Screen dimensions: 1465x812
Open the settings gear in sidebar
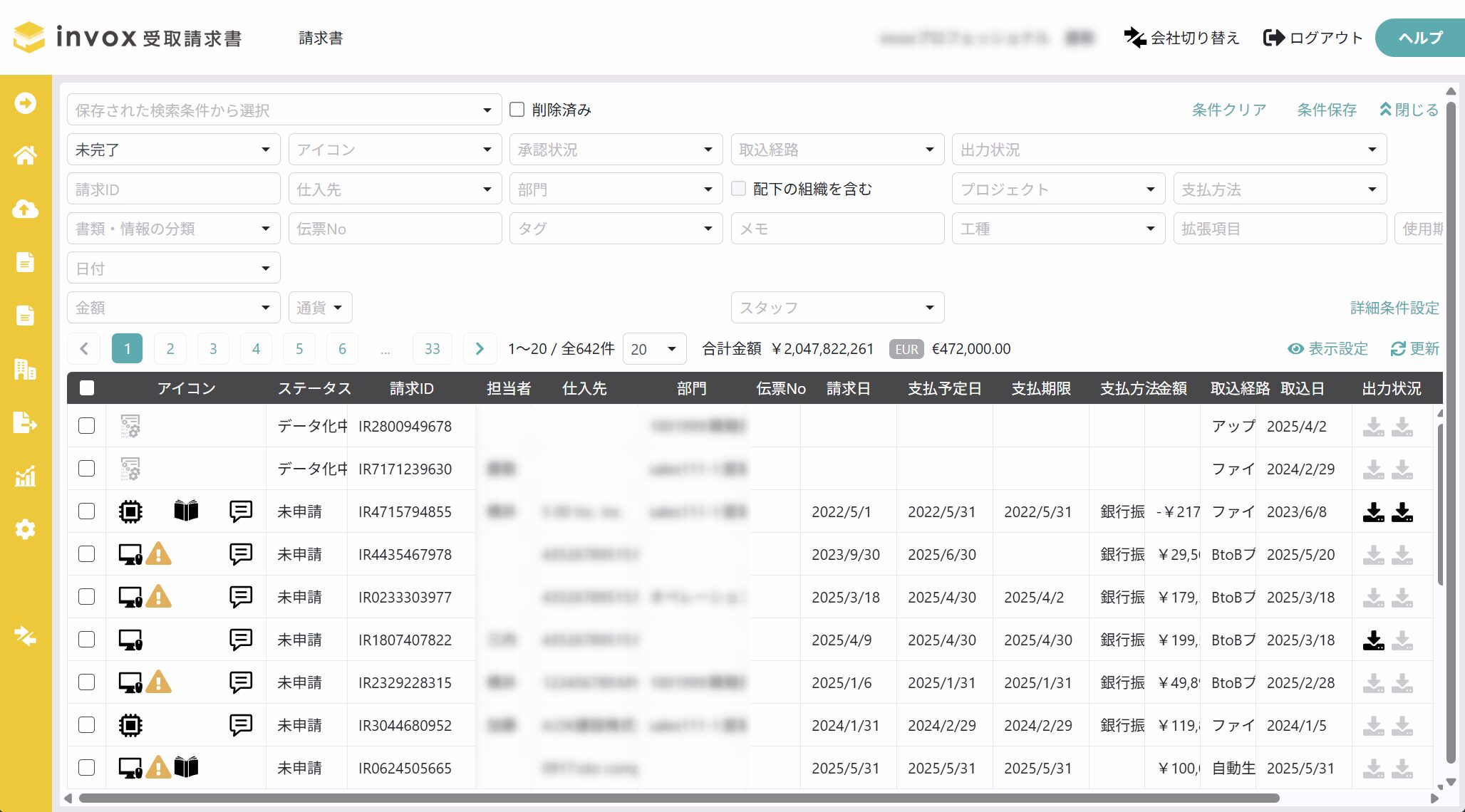click(x=26, y=529)
